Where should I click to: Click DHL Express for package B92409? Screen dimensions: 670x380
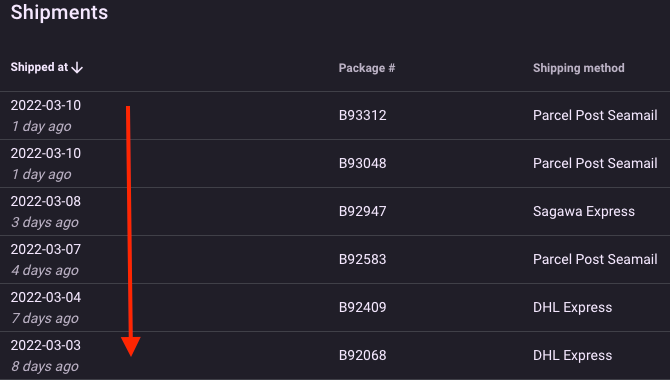pos(572,307)
